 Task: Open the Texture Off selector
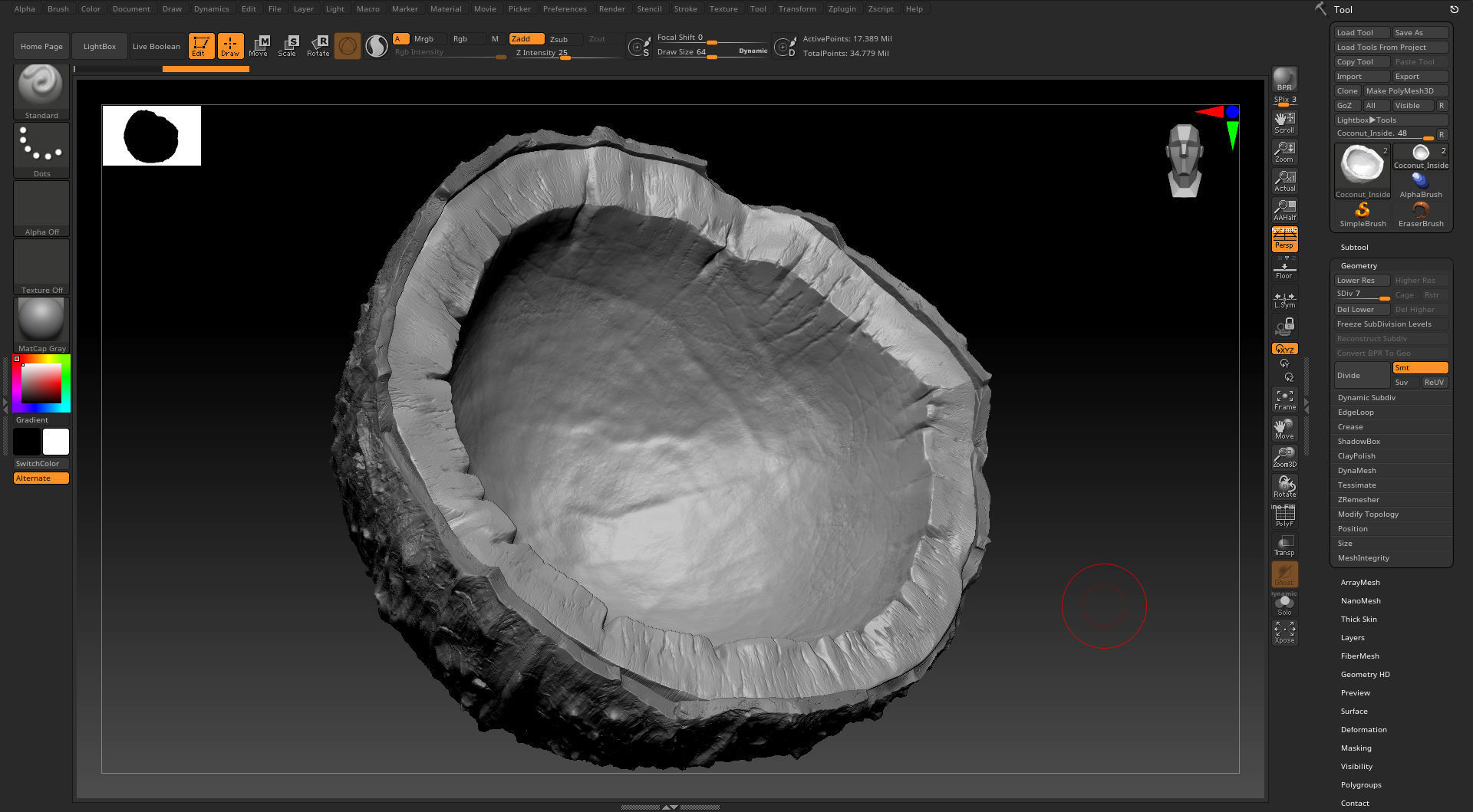click(x=41, y=266)
